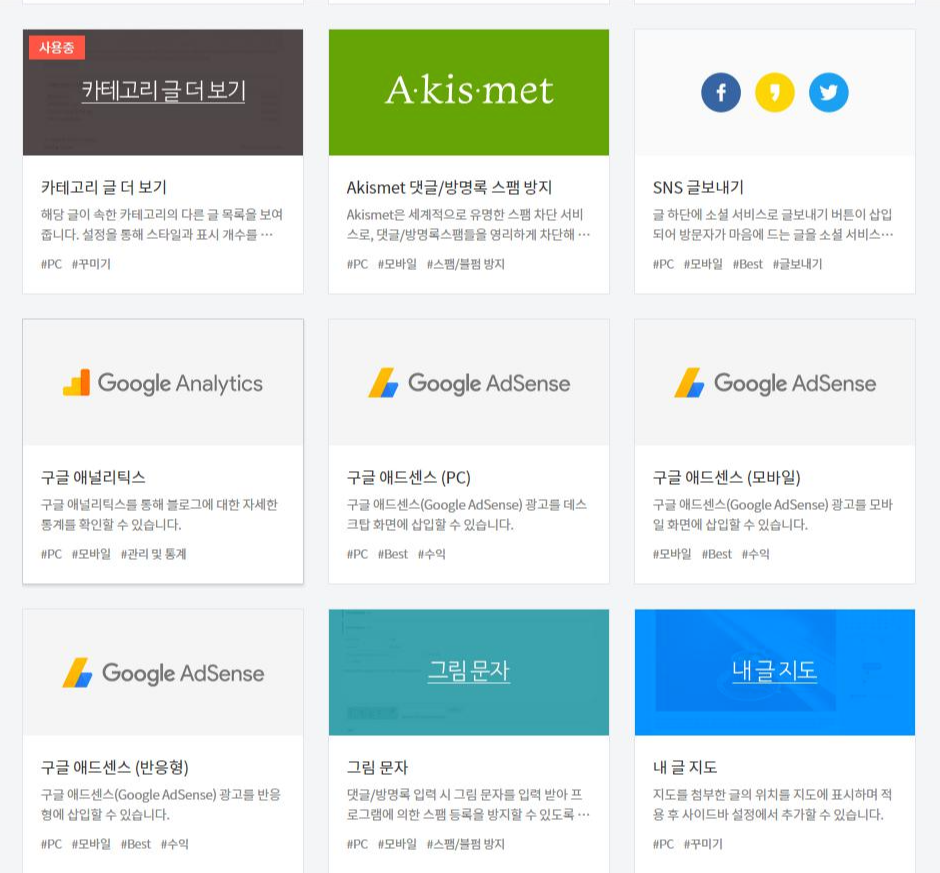940x873 pixels.
Task: Click the Facebook icon on SNS 글보내기 card
Action: 720,91
